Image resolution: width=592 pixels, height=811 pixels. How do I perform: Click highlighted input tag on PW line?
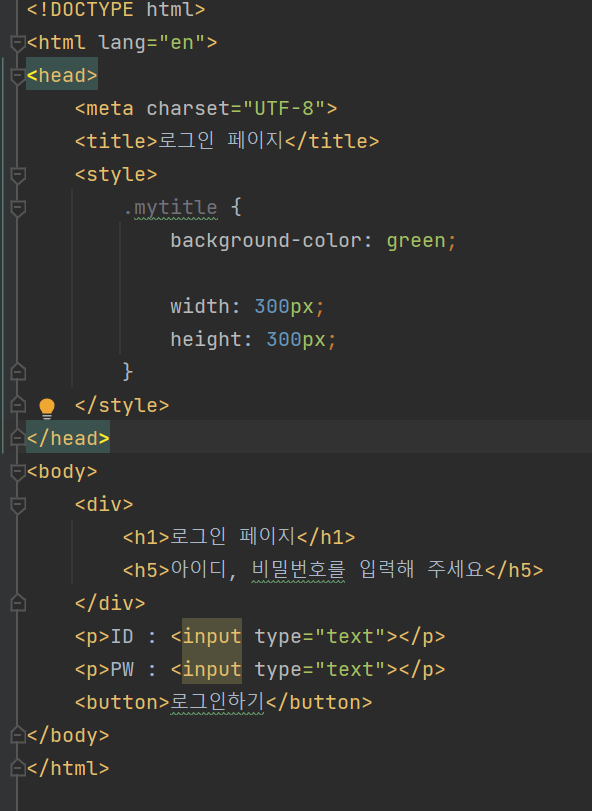click(212, 669)
